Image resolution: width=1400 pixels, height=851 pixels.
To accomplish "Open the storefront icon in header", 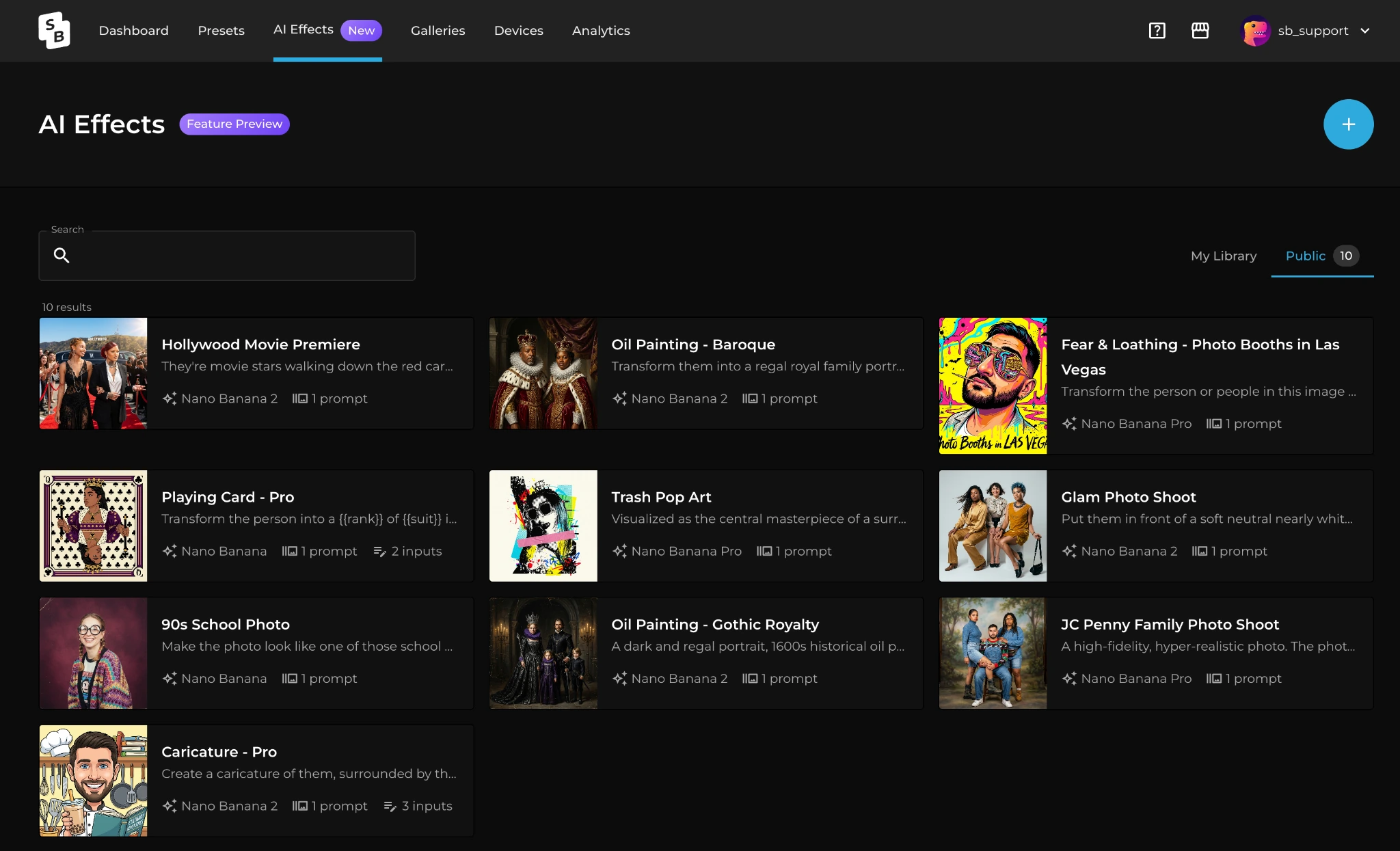I will (x=1200, y=31).
